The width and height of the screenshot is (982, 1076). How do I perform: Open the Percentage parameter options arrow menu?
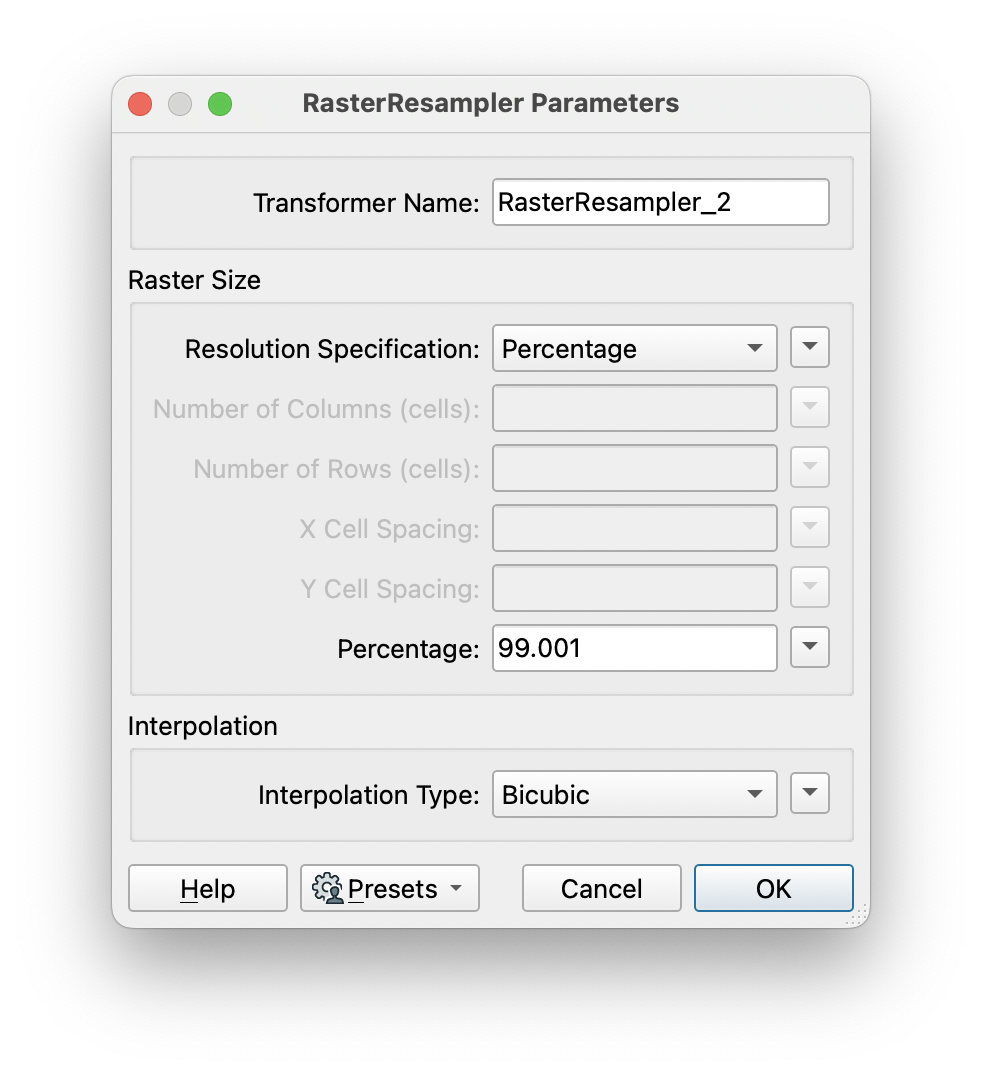coord(809,648)
